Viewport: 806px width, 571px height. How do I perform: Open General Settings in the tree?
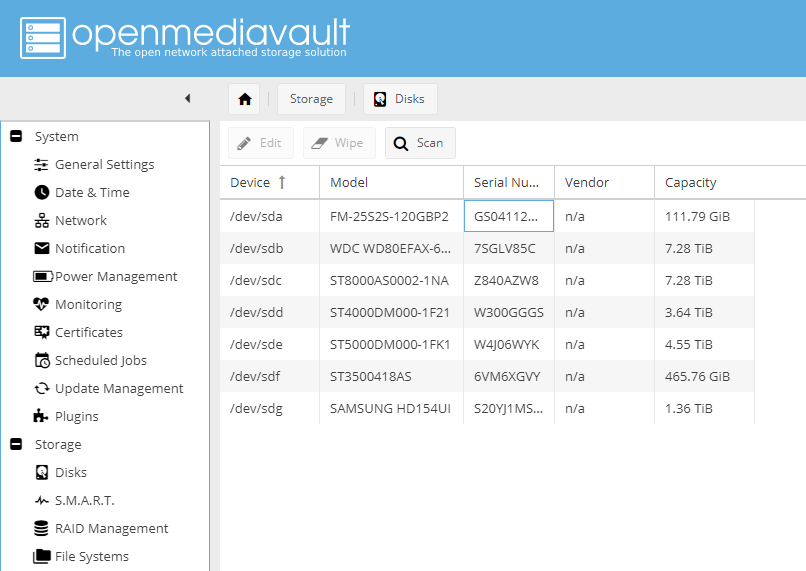coord(104,164)
